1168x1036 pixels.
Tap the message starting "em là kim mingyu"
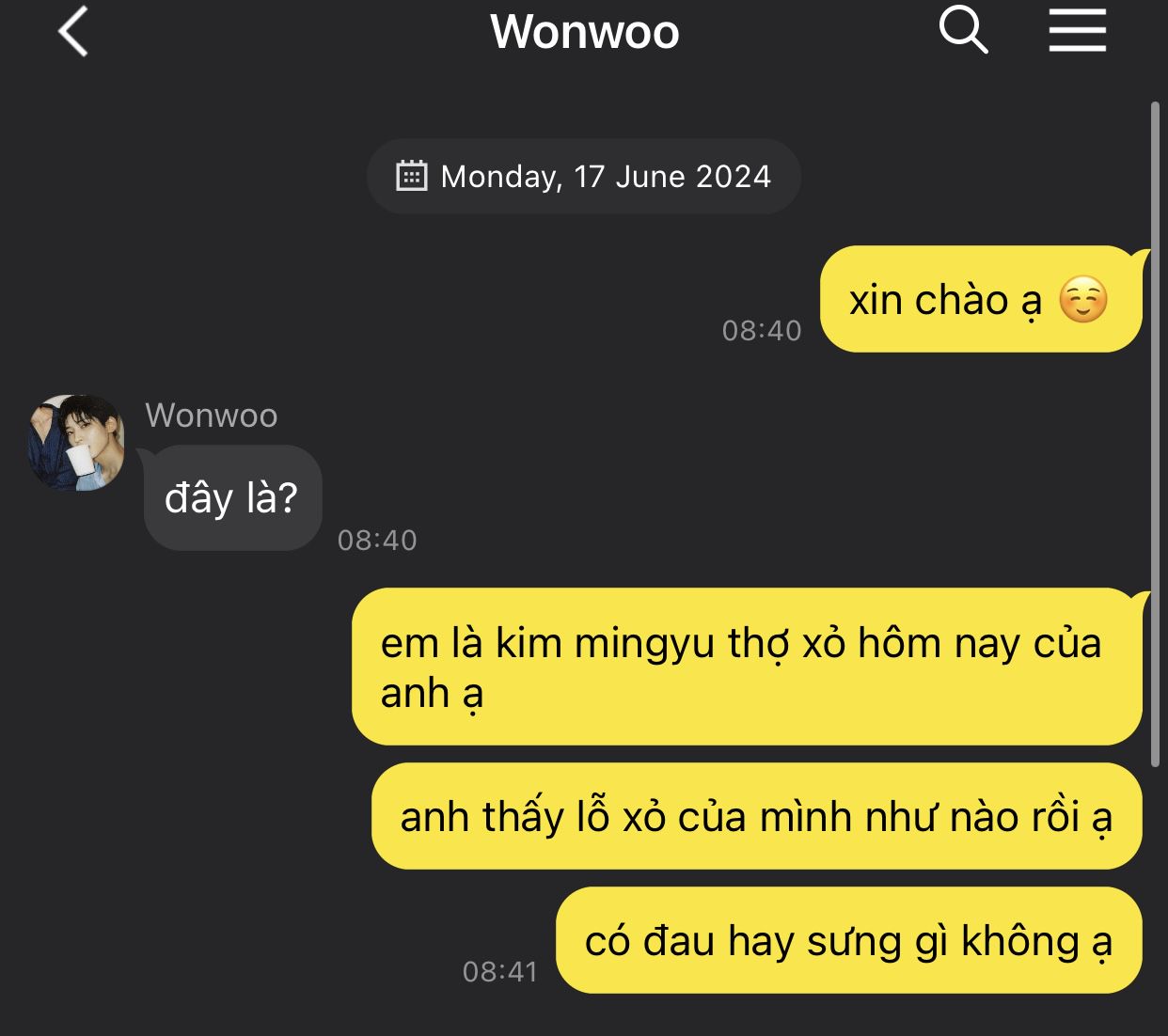[x=747, y=667]
